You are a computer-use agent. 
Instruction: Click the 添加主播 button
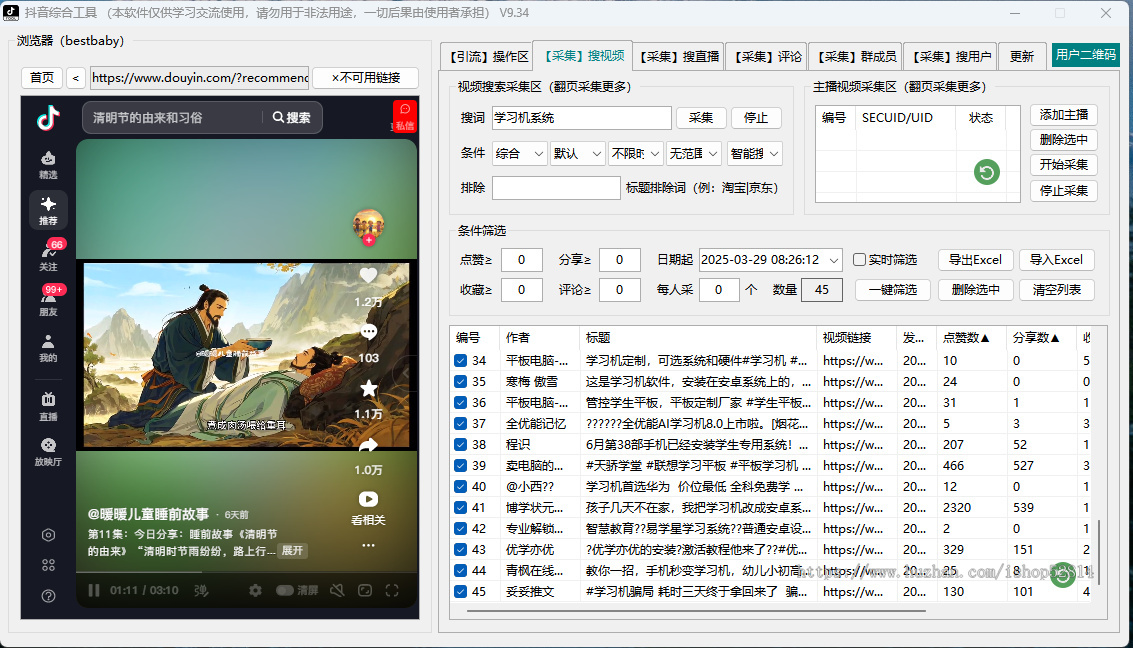pyautogui.click(x=1063, y=115)
